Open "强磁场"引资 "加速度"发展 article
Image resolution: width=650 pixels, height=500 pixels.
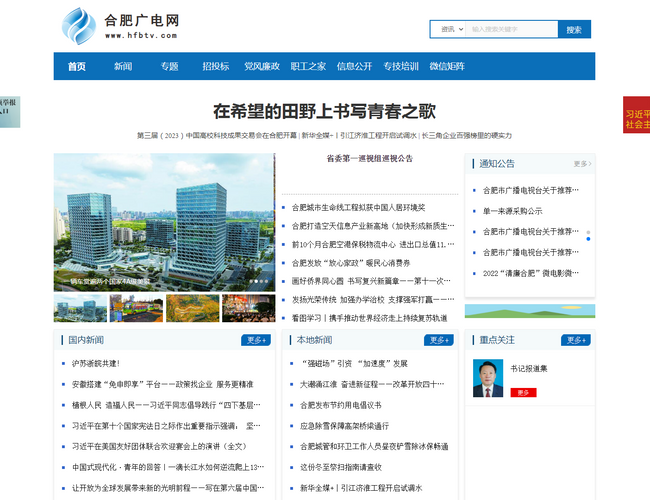tap(354, 364)
